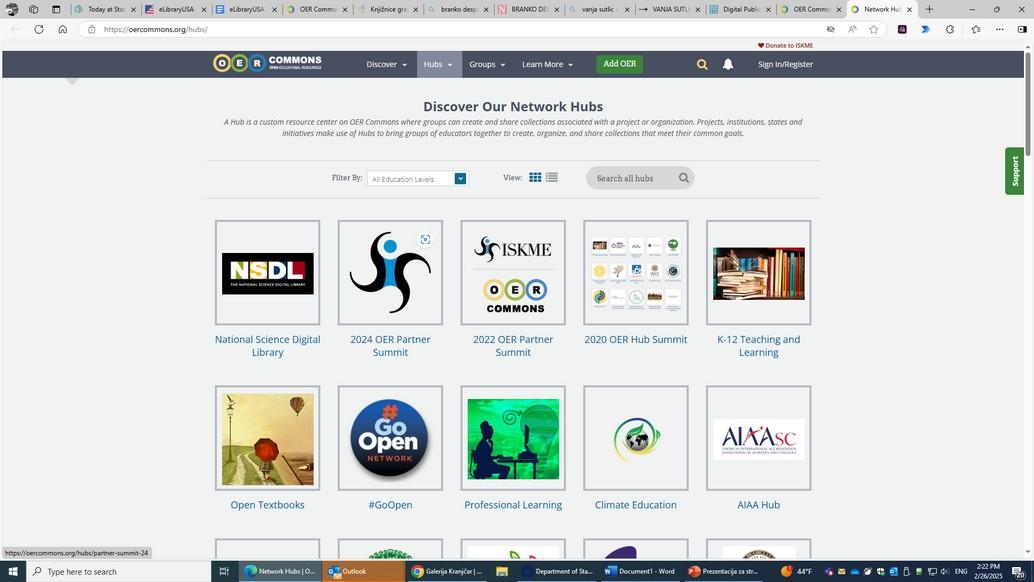Add this page to favorites star
1034x582 pixels.
(873, 29)
